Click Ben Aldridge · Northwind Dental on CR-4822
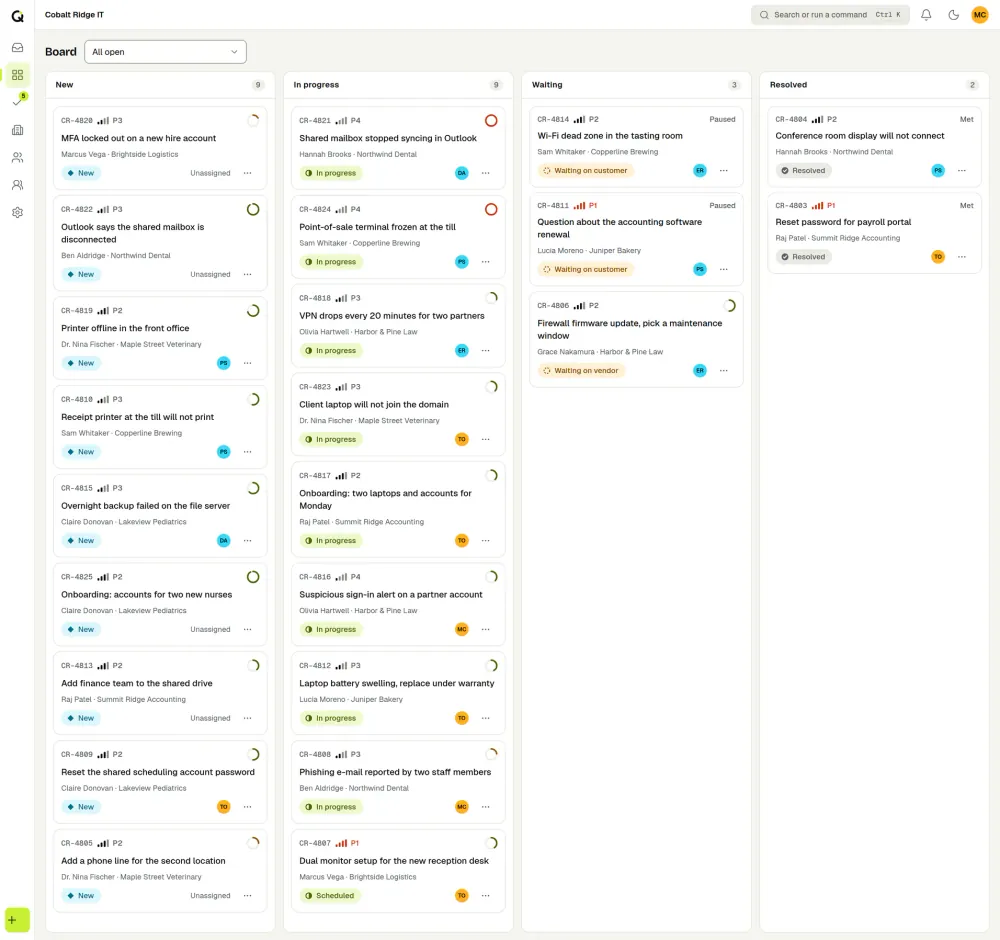The width and height of the screenshot is (1000, 940). 115,256
